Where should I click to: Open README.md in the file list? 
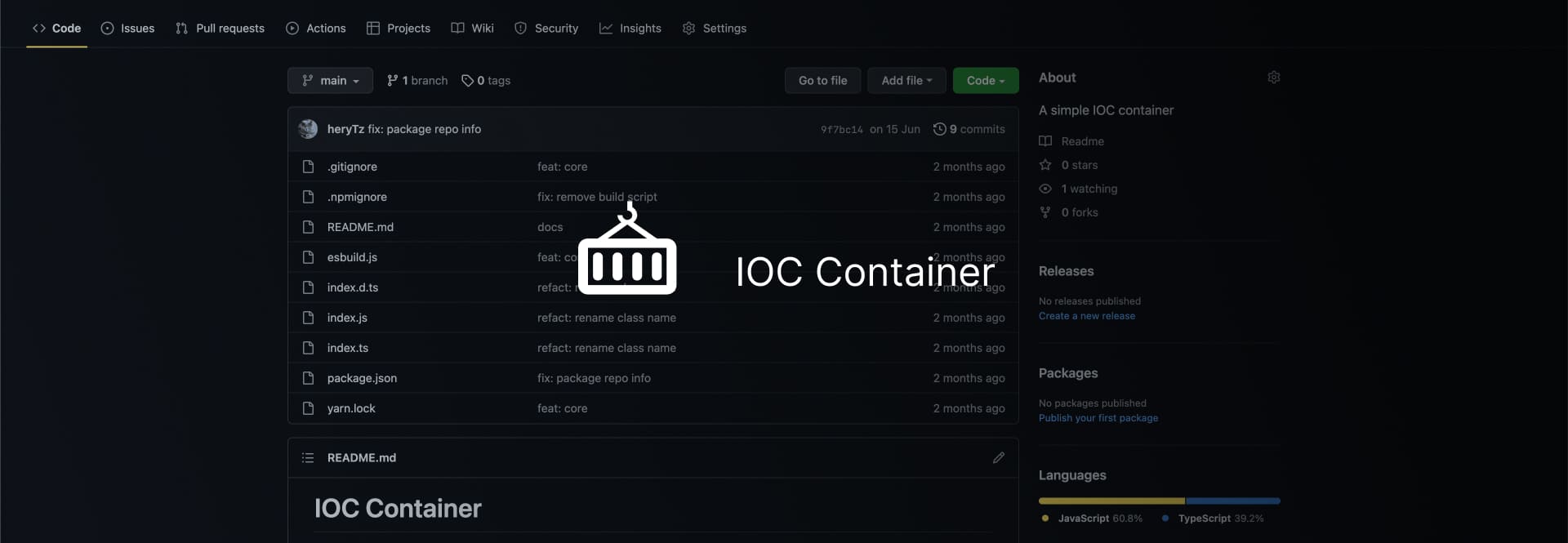click(x=360, y=227)
